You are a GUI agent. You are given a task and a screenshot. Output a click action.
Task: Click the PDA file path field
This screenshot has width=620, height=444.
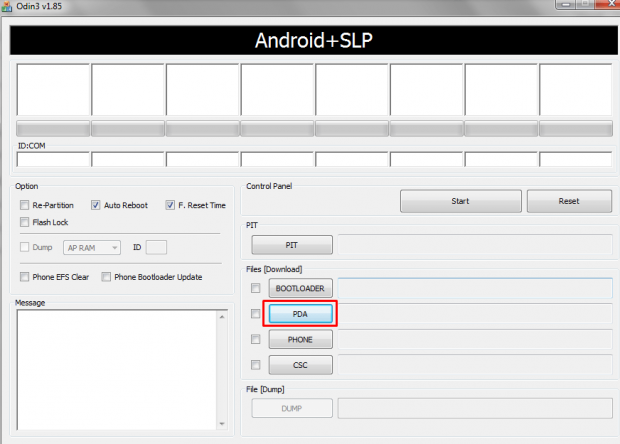click(x=475, y=314)
